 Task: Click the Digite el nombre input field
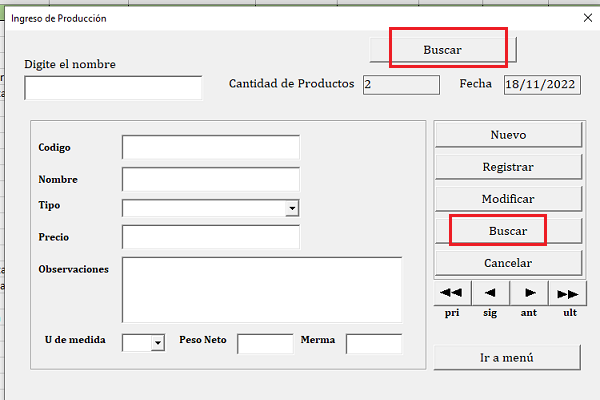point(113,88)
